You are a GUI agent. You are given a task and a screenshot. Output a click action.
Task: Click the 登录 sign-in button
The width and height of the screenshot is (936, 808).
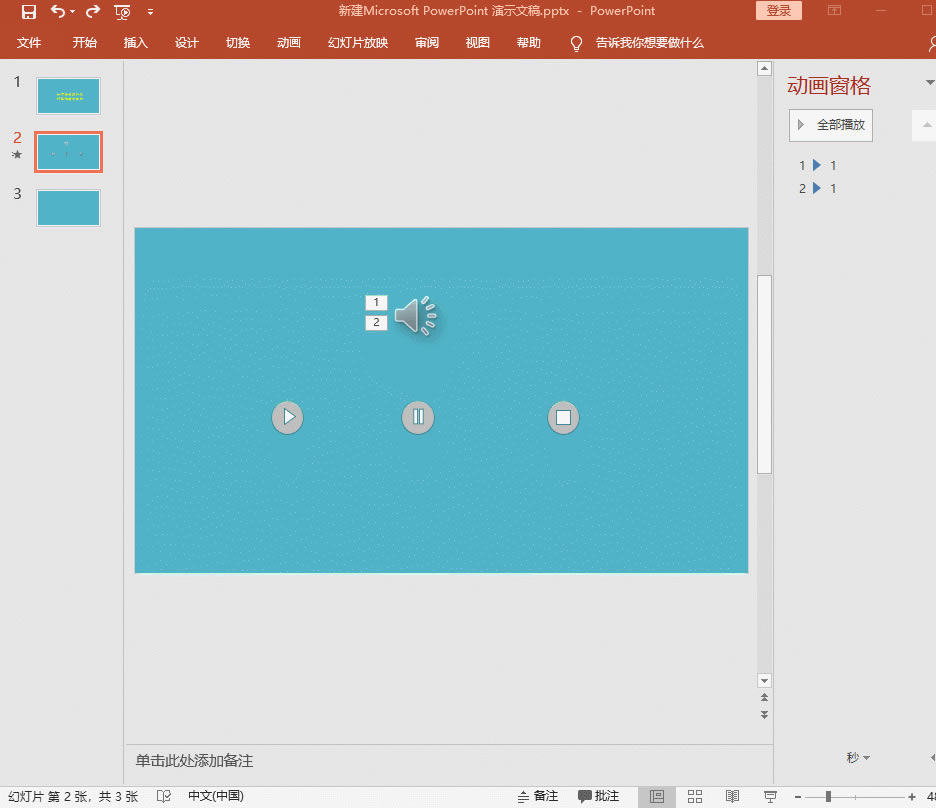pyautogui.click(x=778, y=11)
